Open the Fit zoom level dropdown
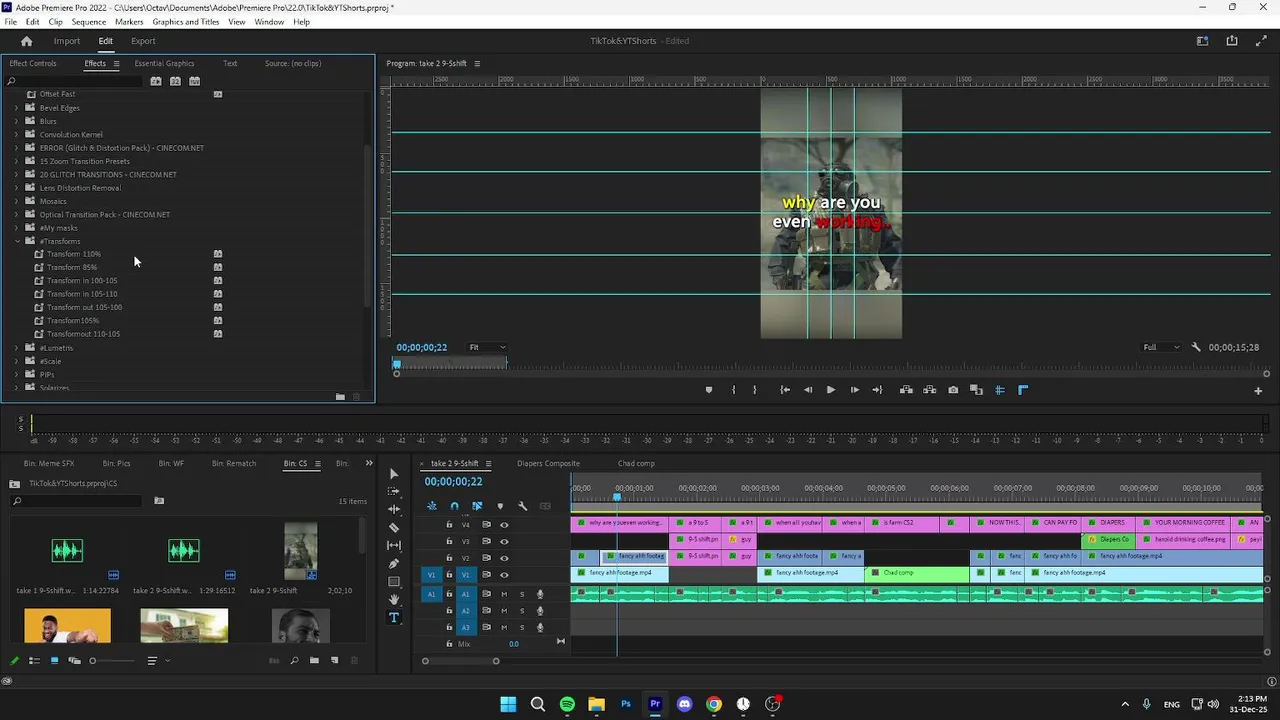 (x=487, y=347)
